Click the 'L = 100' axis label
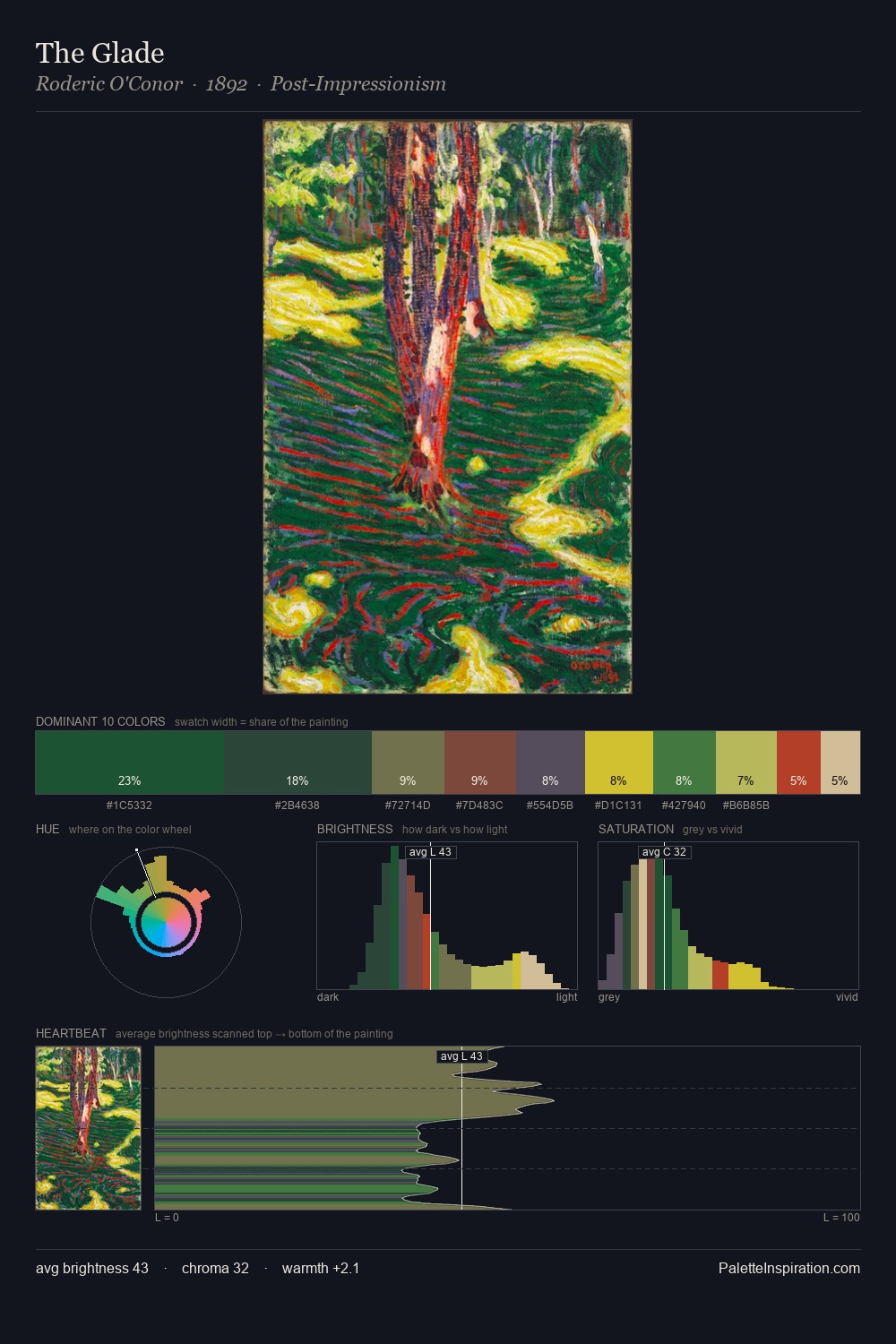896x1344 pixels. 841,1218
